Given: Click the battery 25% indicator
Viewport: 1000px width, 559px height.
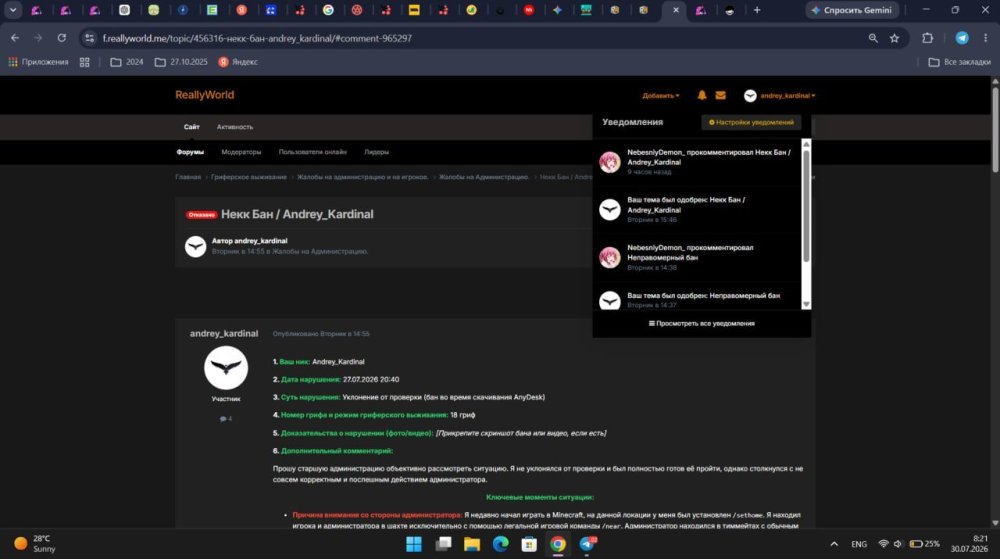Looking at the screenshot, I should 924,544.
